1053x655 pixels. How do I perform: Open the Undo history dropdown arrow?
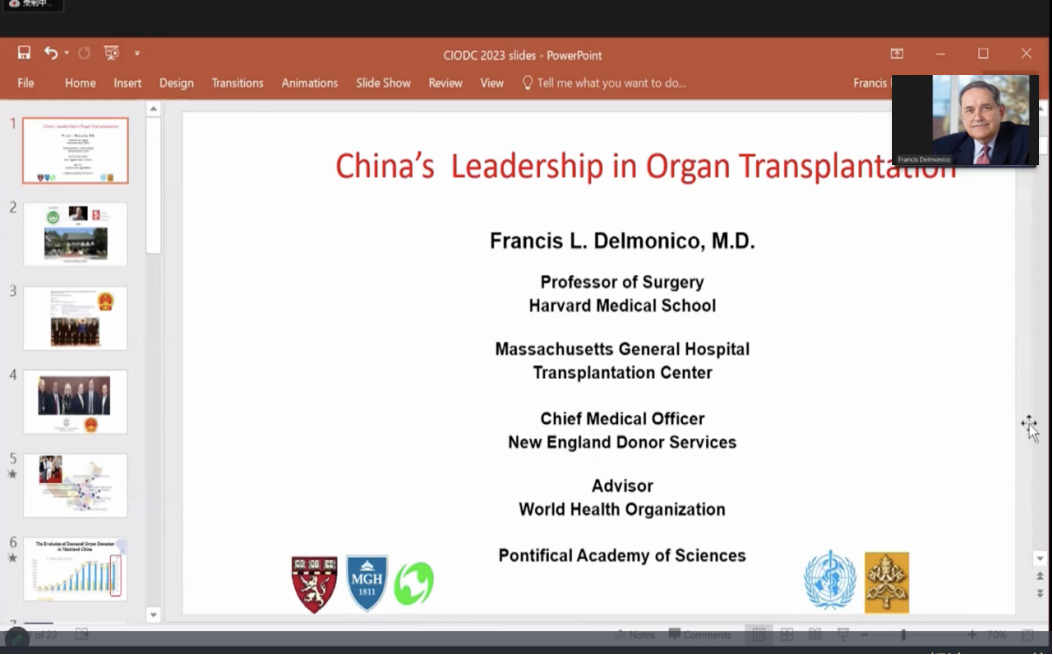pyautogui.click(x=66, y=53)
